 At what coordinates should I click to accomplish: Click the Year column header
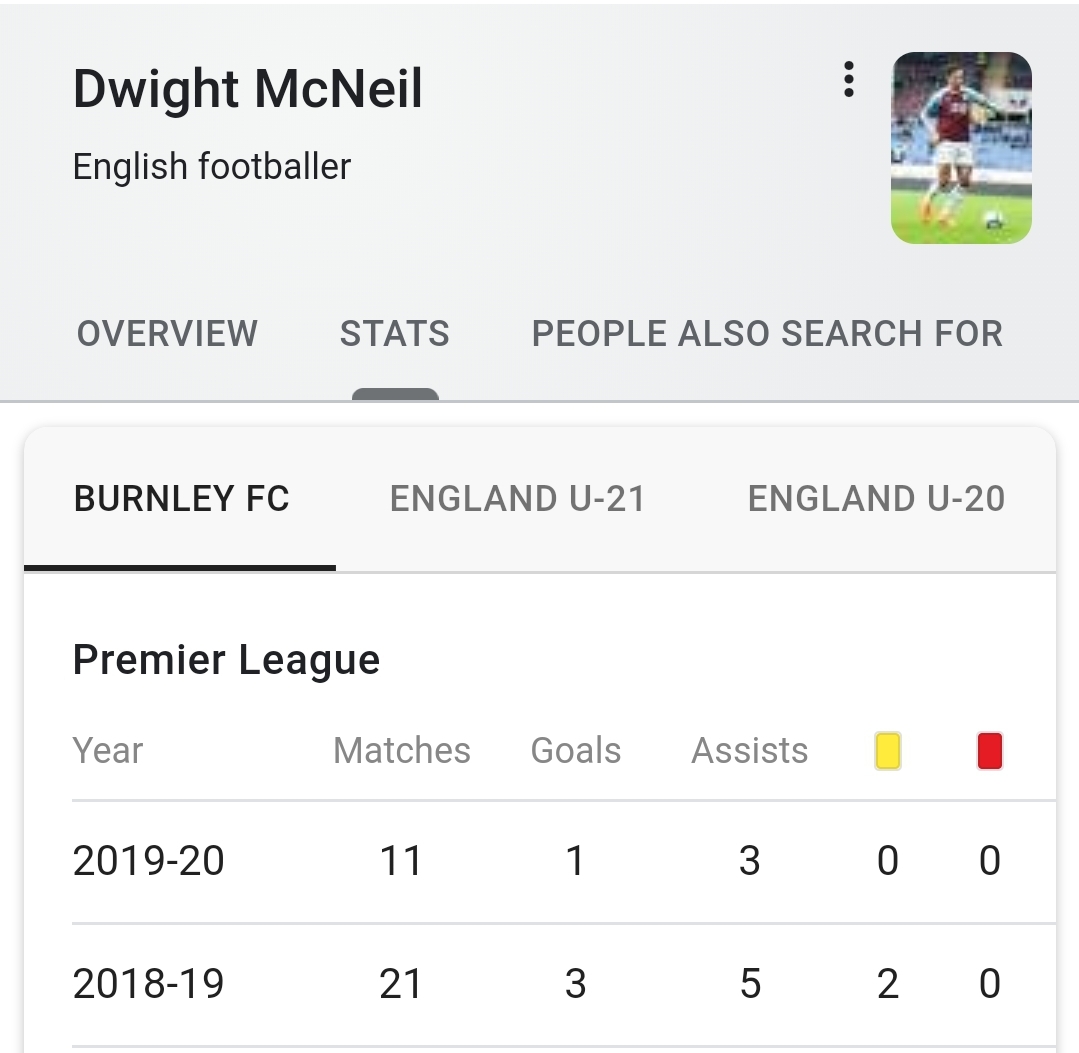pos(108,750)
